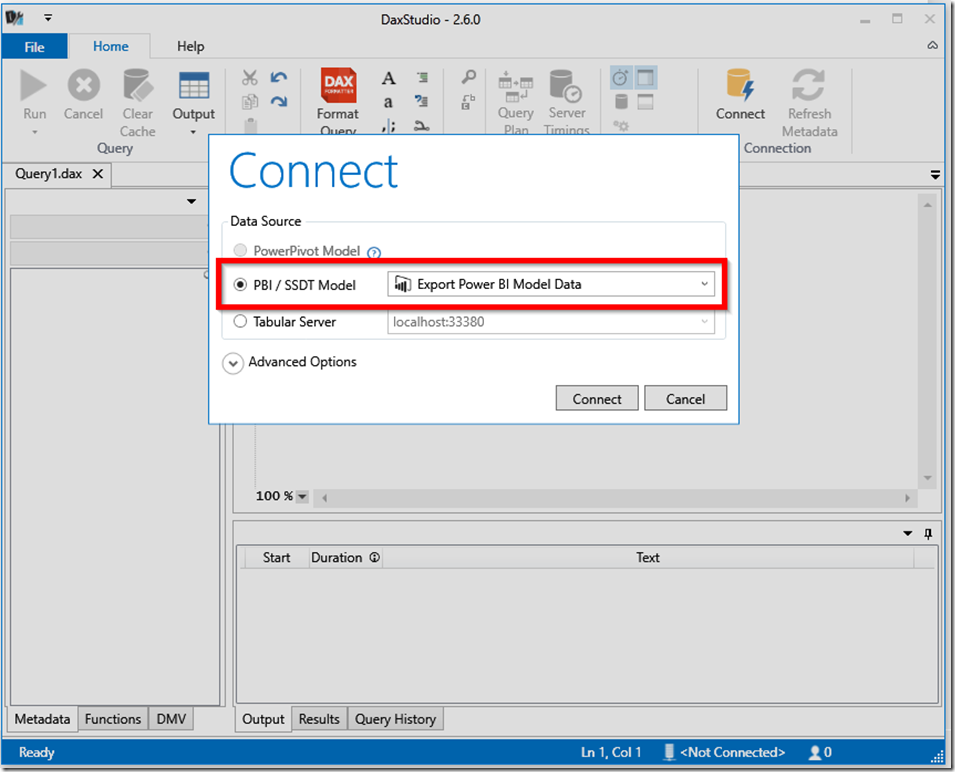Screen dimensions: 955x772
Task: Switch to the DMV tab
Action: (x=171, y=719)
